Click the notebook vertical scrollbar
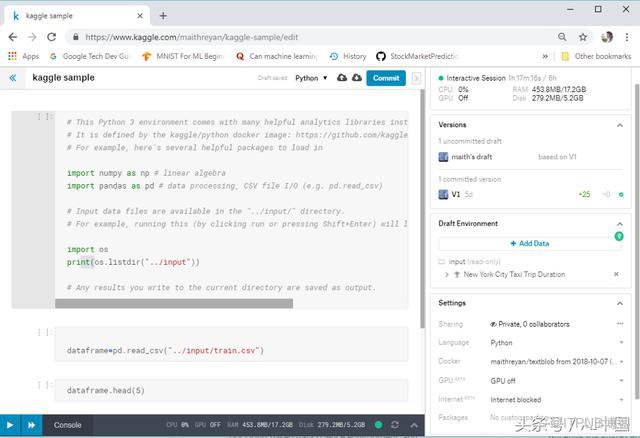Screen dimensions: 640x438 422,208
